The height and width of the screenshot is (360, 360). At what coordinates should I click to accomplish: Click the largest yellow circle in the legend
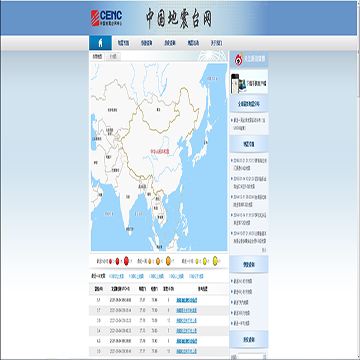pyautogui.click(x=215, y=261)
